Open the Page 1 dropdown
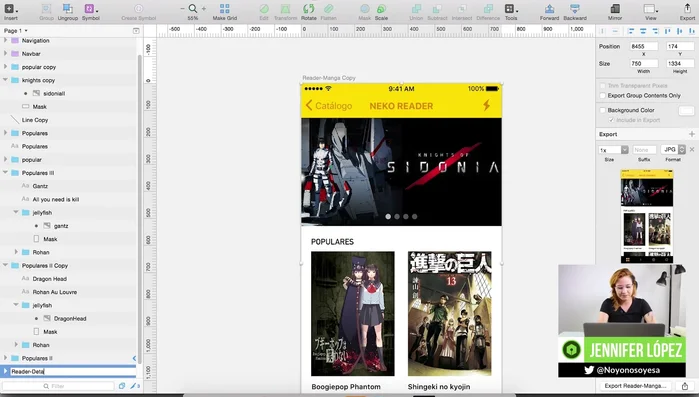The width and height of the screenshot is (699, 397). 16,31
